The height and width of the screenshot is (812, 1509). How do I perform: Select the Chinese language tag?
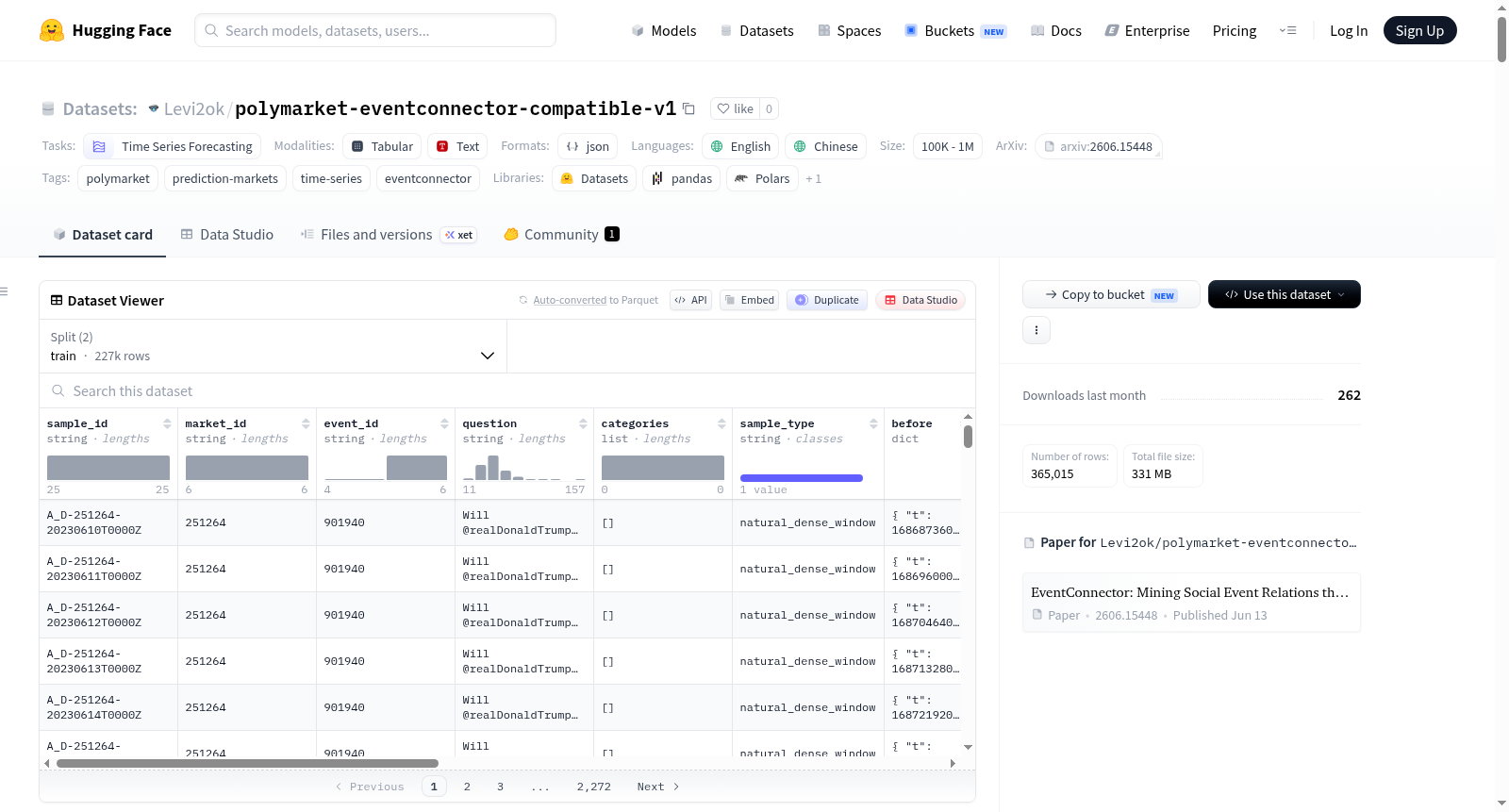pyautogui.click(x=825, y=146)
